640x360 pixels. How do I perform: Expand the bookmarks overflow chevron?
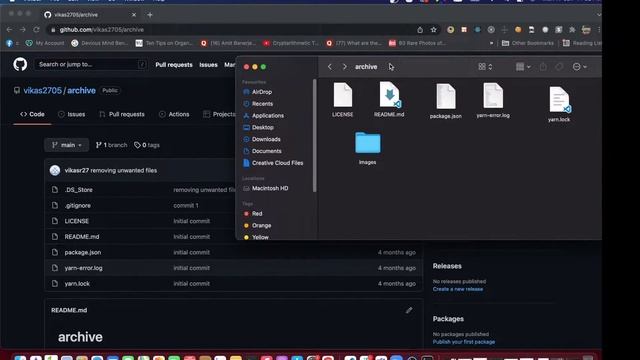[x=491, y=43]
